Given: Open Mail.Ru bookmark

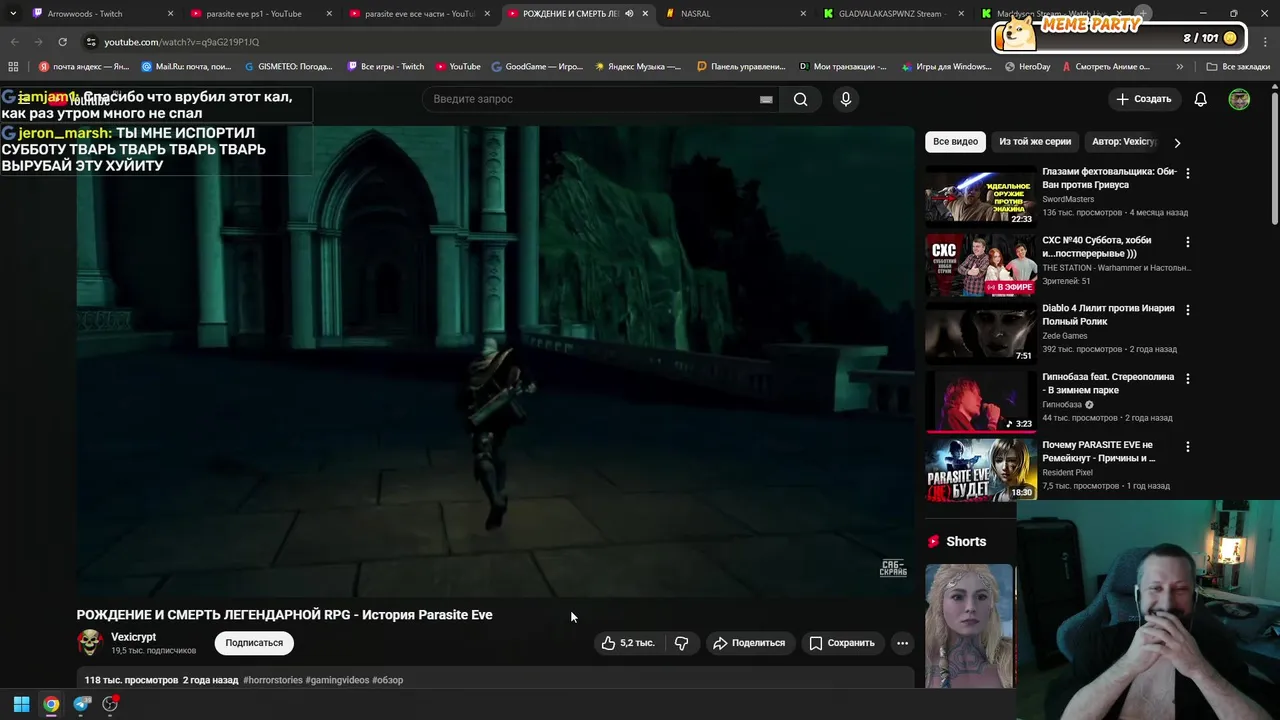Looking at the screenshot, I should coord(187,67).
